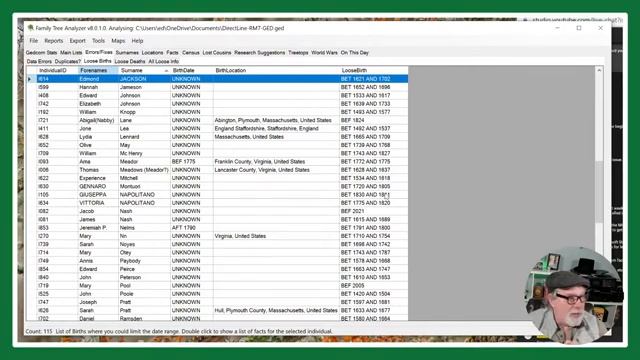Click the Family Tree Analyzer title bar icon
640x360 pixels.
30,28
